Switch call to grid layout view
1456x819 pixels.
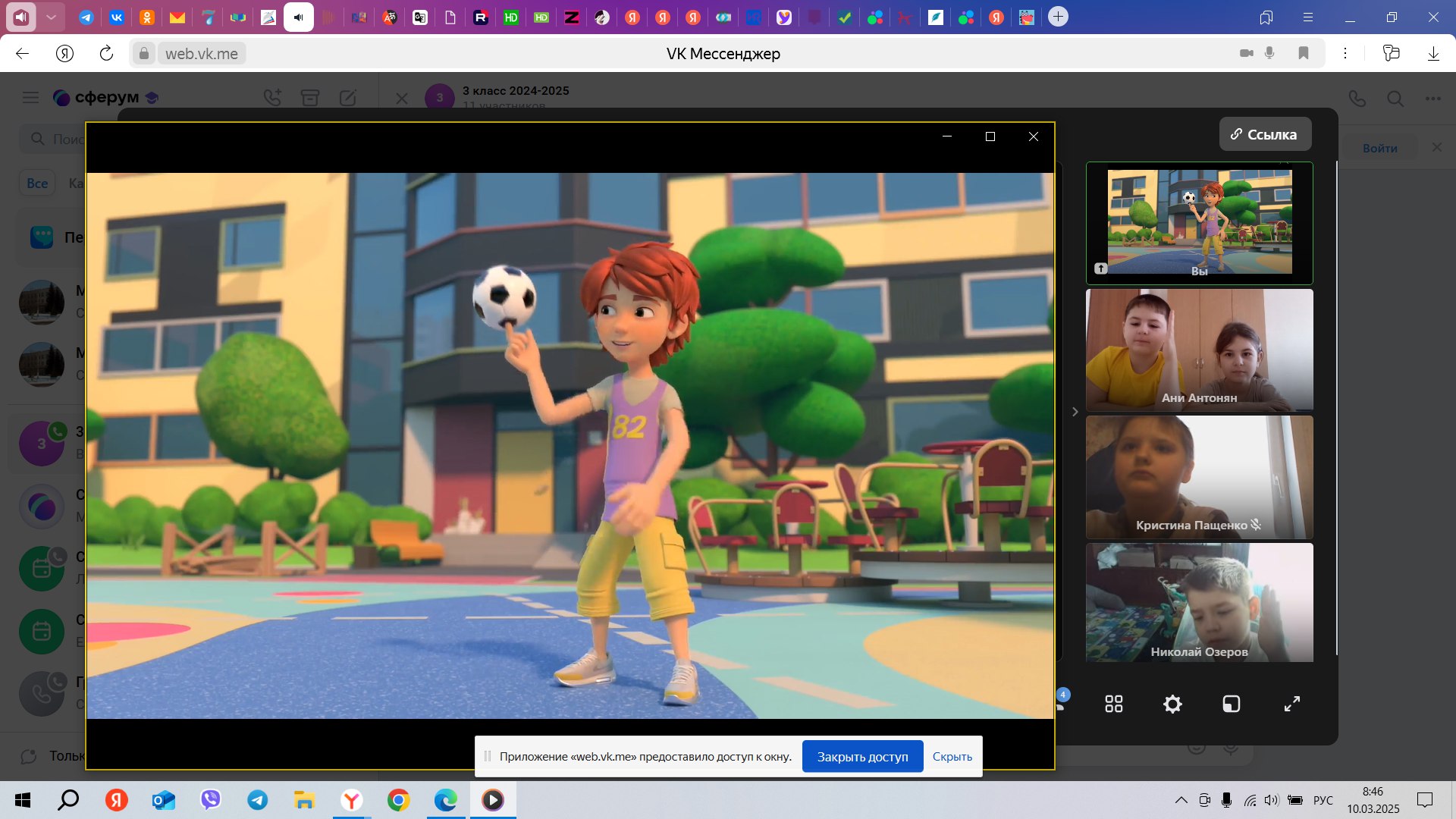tap(1113, 704)
